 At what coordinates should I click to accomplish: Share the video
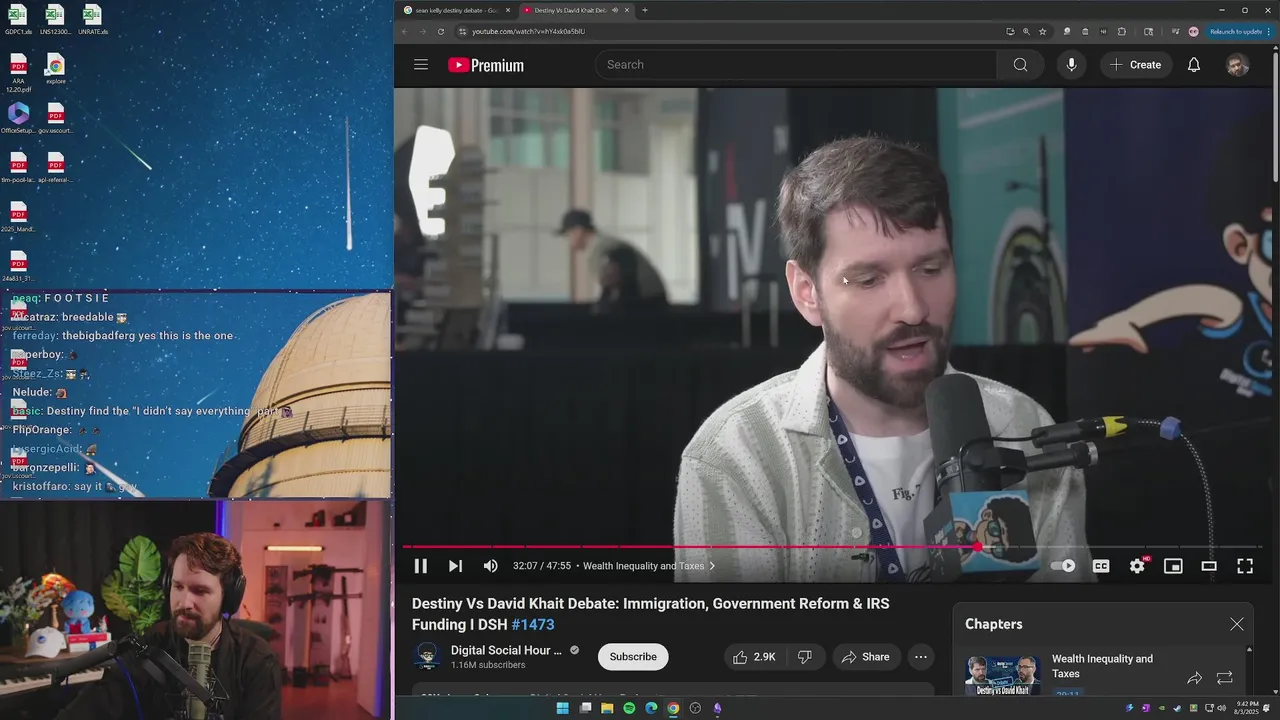click(866, 657)
